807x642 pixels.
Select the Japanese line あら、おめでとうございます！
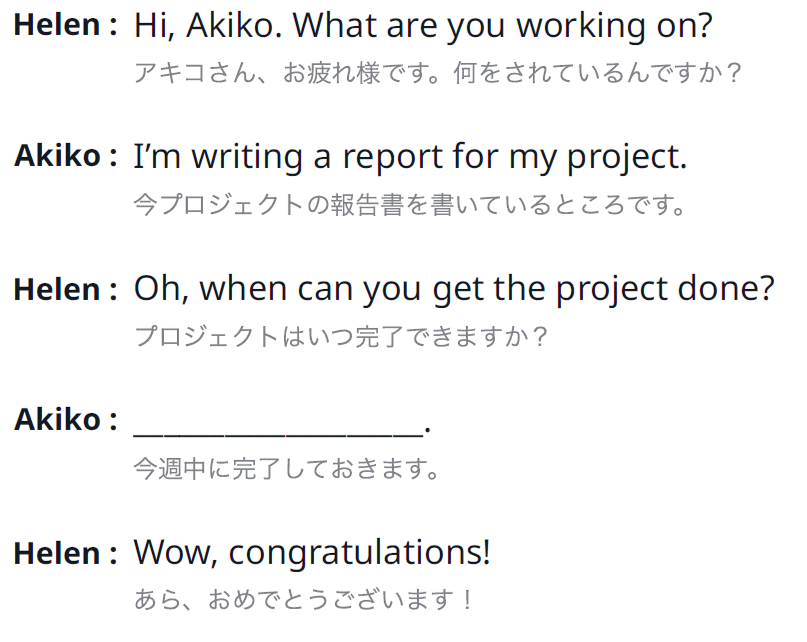point(303,600)
